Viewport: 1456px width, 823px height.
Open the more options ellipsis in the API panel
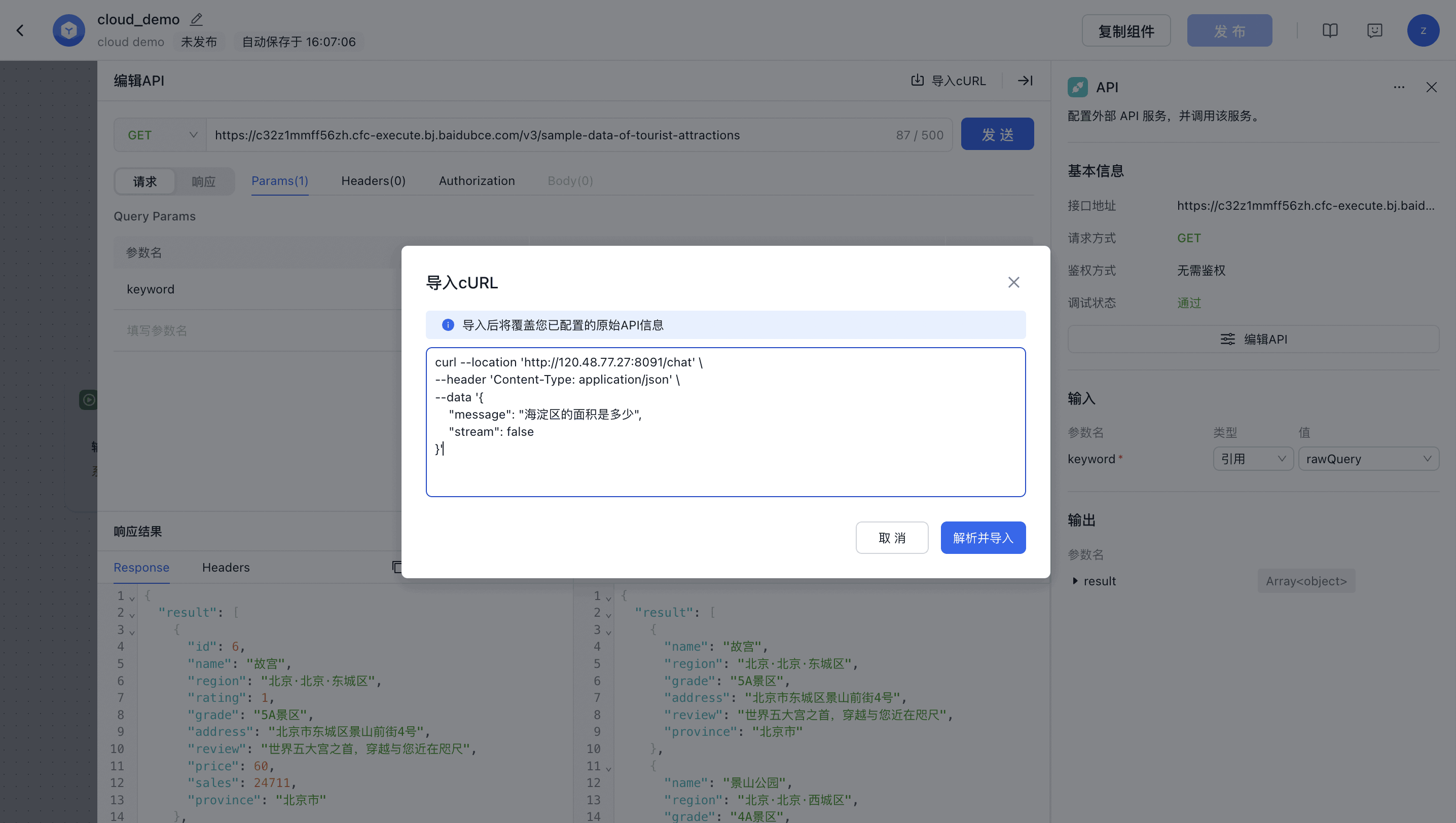(1399, 87)
